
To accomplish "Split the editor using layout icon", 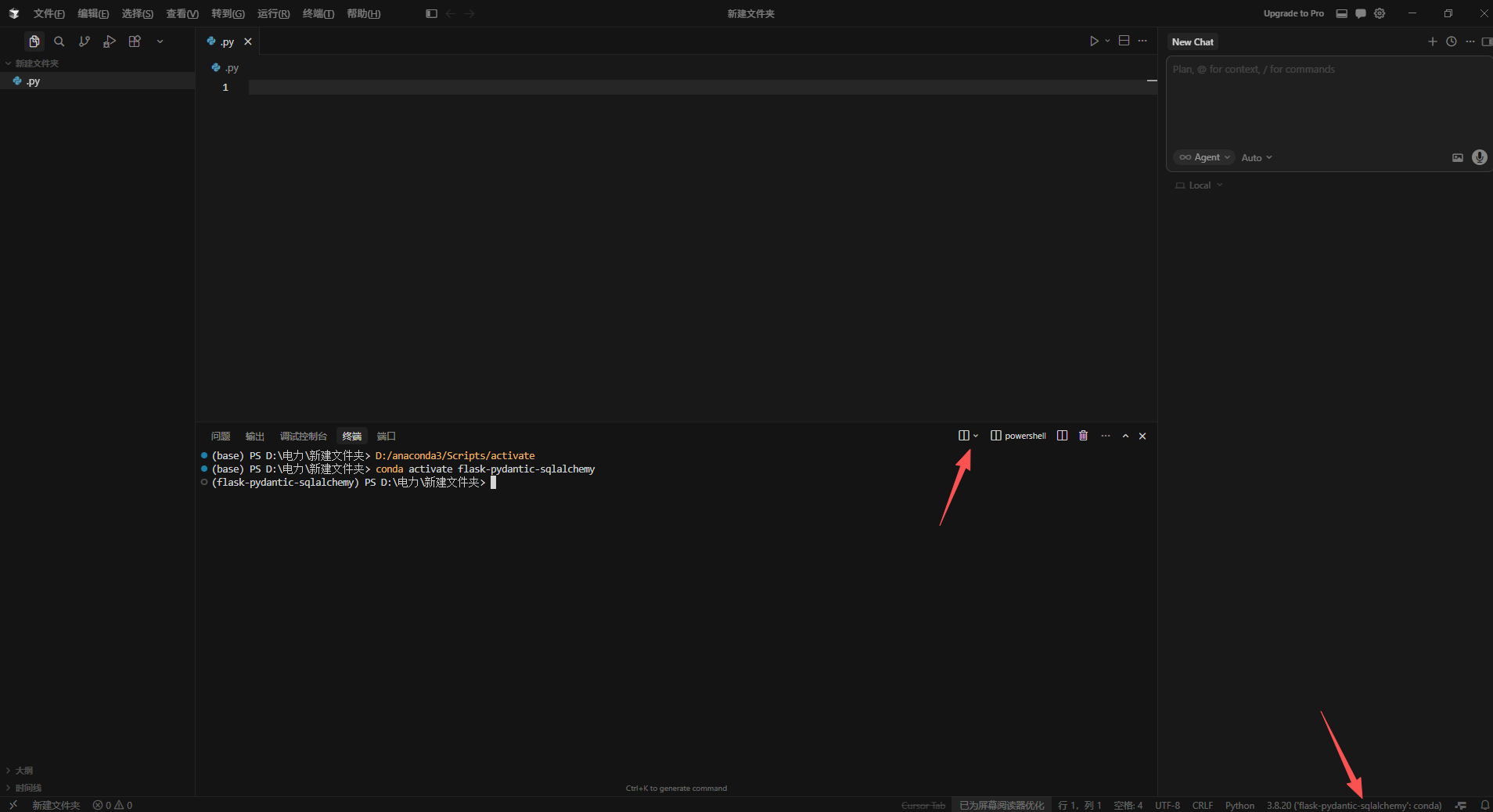I will tap(1124, 41).
